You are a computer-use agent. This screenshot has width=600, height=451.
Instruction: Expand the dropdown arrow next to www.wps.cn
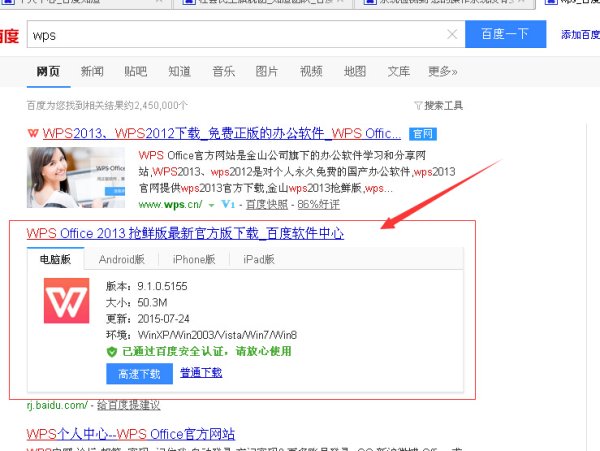(x=211, y=205)
